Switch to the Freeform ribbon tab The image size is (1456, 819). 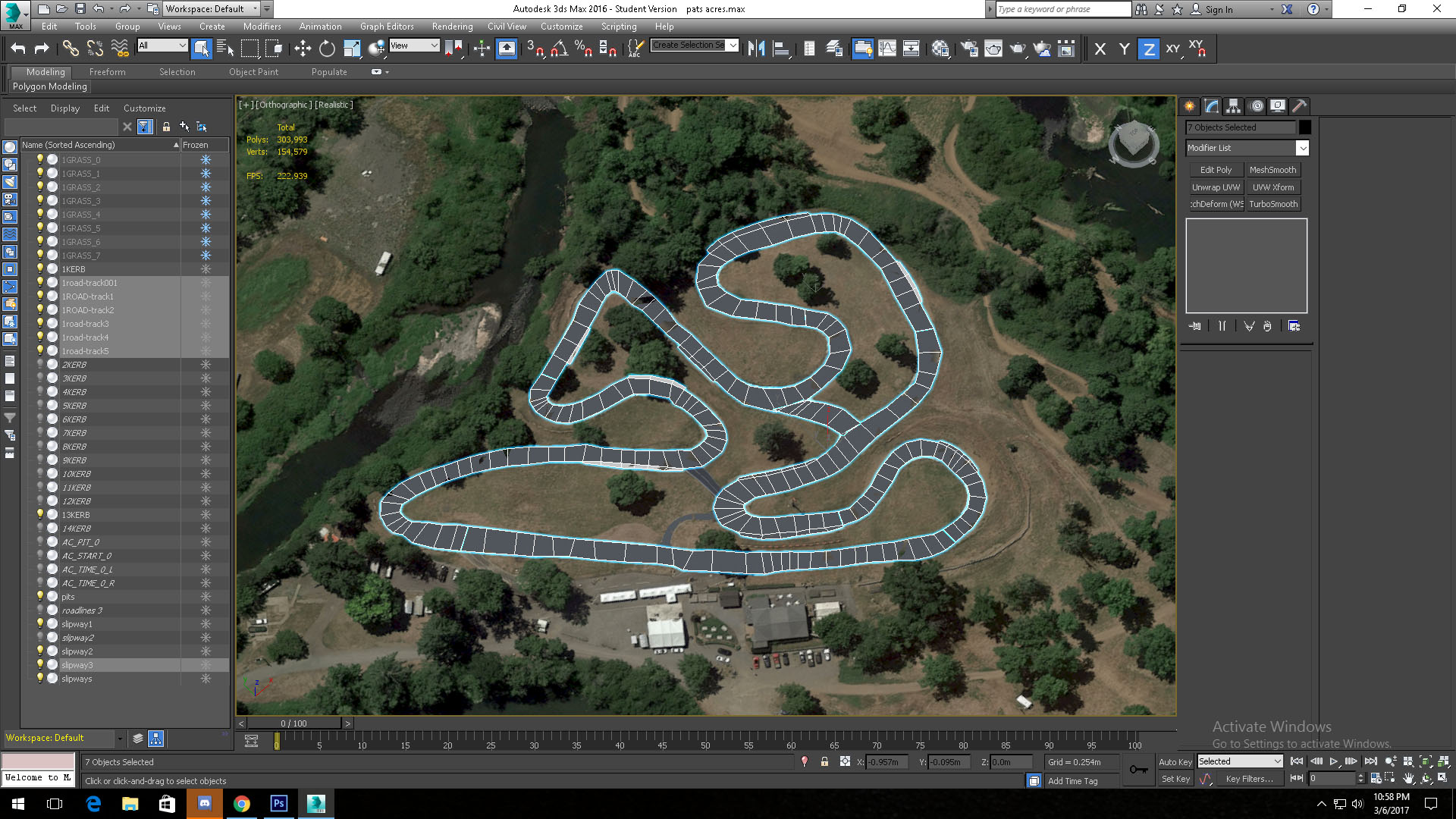coord(107,72)
